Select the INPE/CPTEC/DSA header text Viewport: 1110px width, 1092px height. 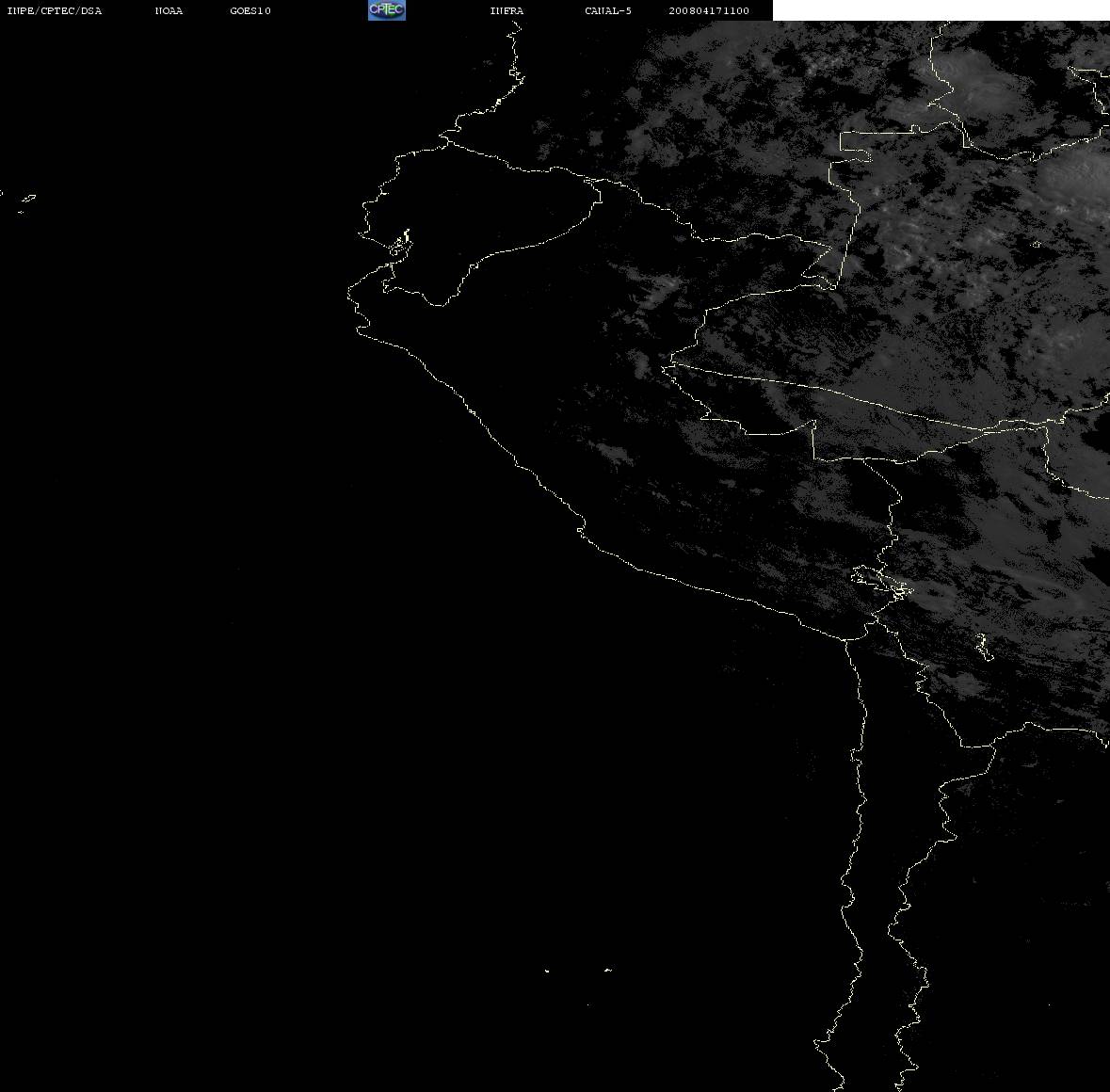point(54,10)
